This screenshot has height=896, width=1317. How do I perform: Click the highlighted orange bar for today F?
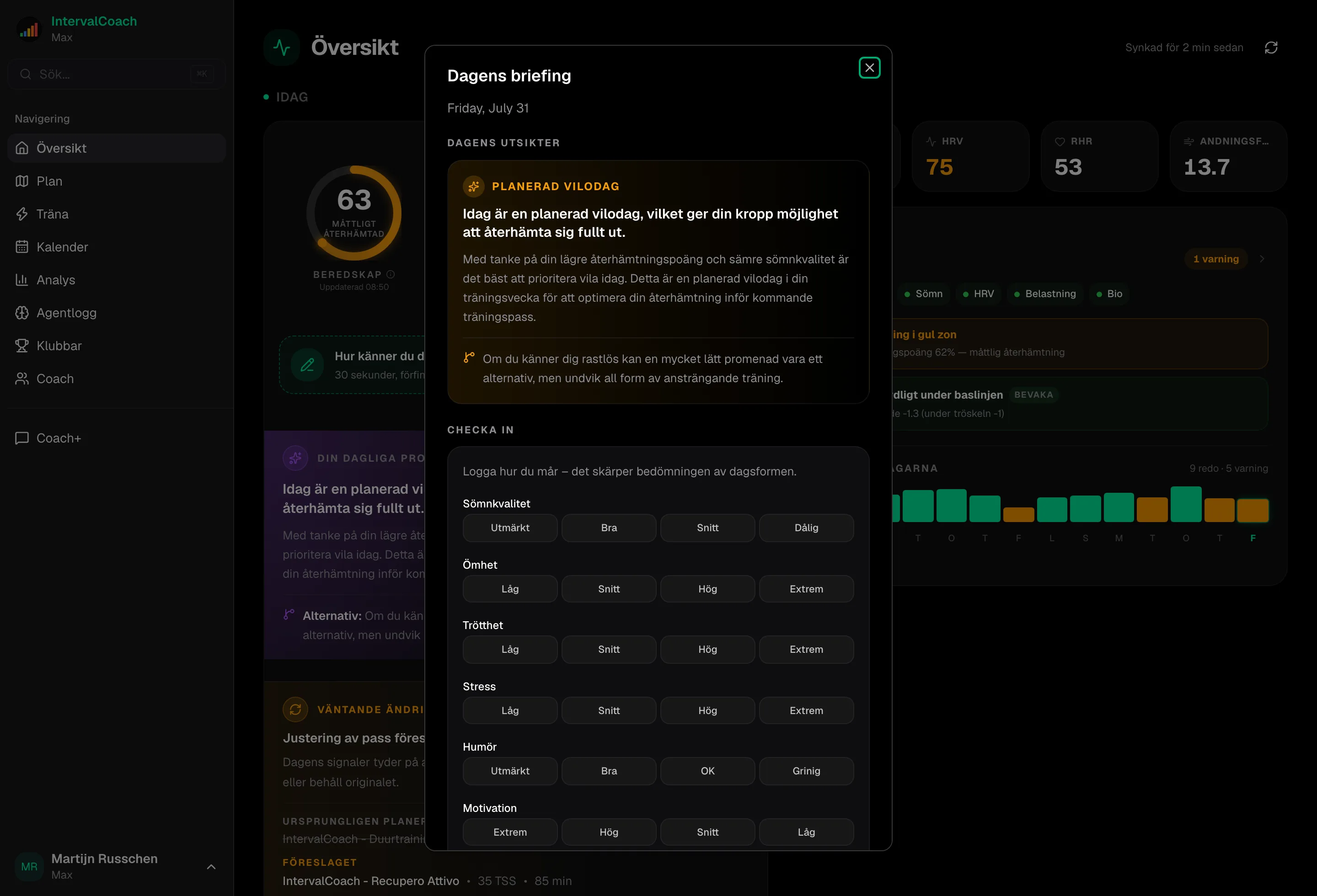click(1253, 510)
